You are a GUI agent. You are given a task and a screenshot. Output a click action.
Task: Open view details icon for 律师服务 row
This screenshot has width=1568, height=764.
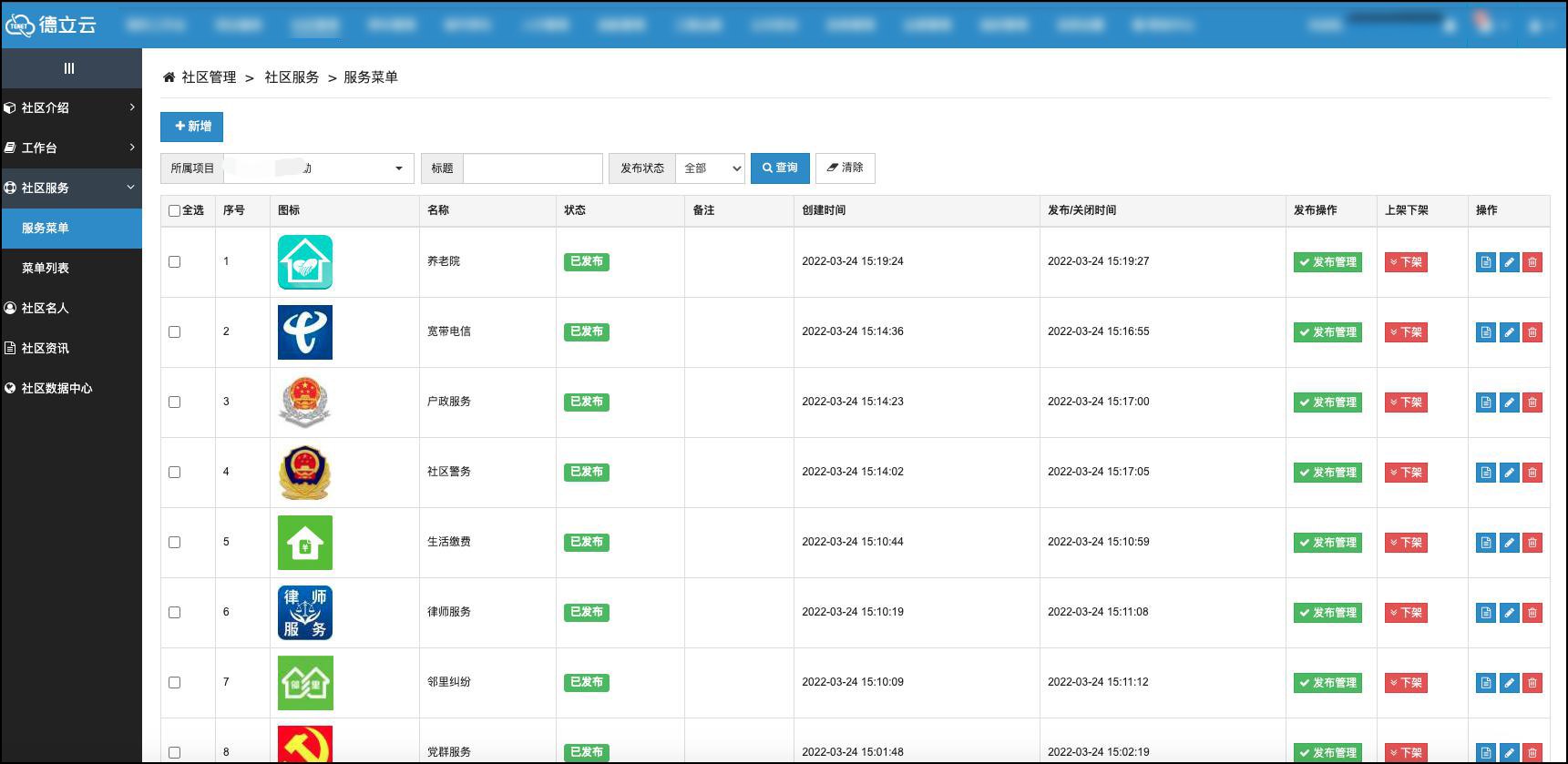click(x=1486, y=613)
